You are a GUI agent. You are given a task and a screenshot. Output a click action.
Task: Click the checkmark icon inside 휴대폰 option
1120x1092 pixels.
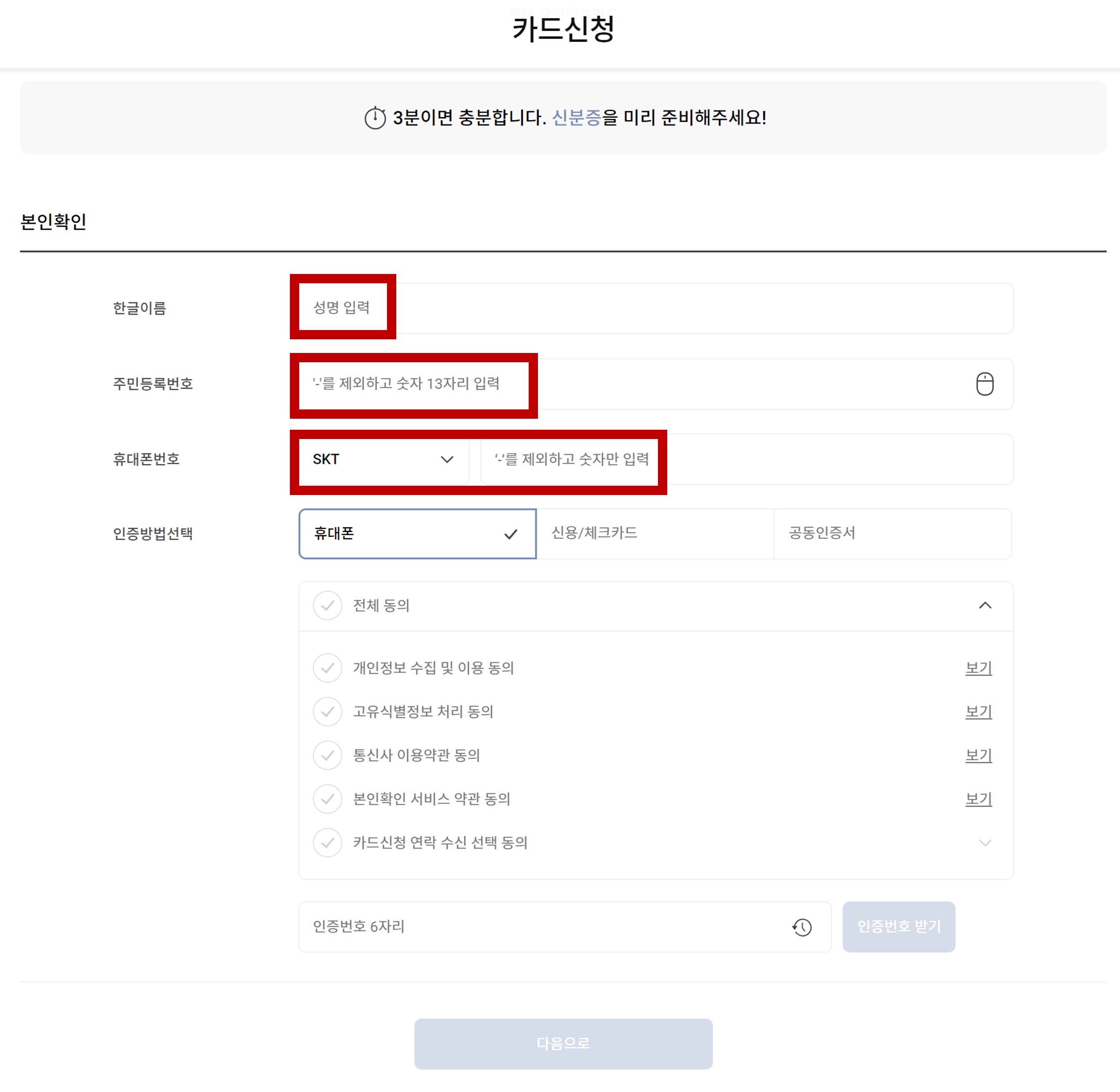pos(510,534)
